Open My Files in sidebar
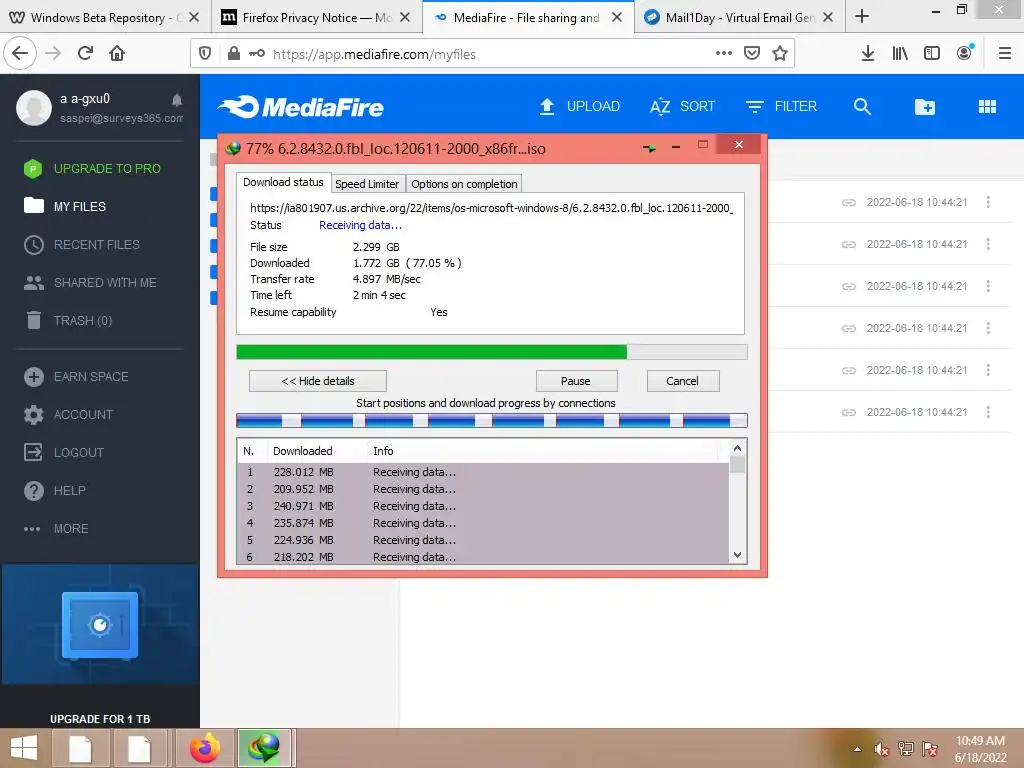This screenshot has width=1024, height=768. (x=65, y=206)
